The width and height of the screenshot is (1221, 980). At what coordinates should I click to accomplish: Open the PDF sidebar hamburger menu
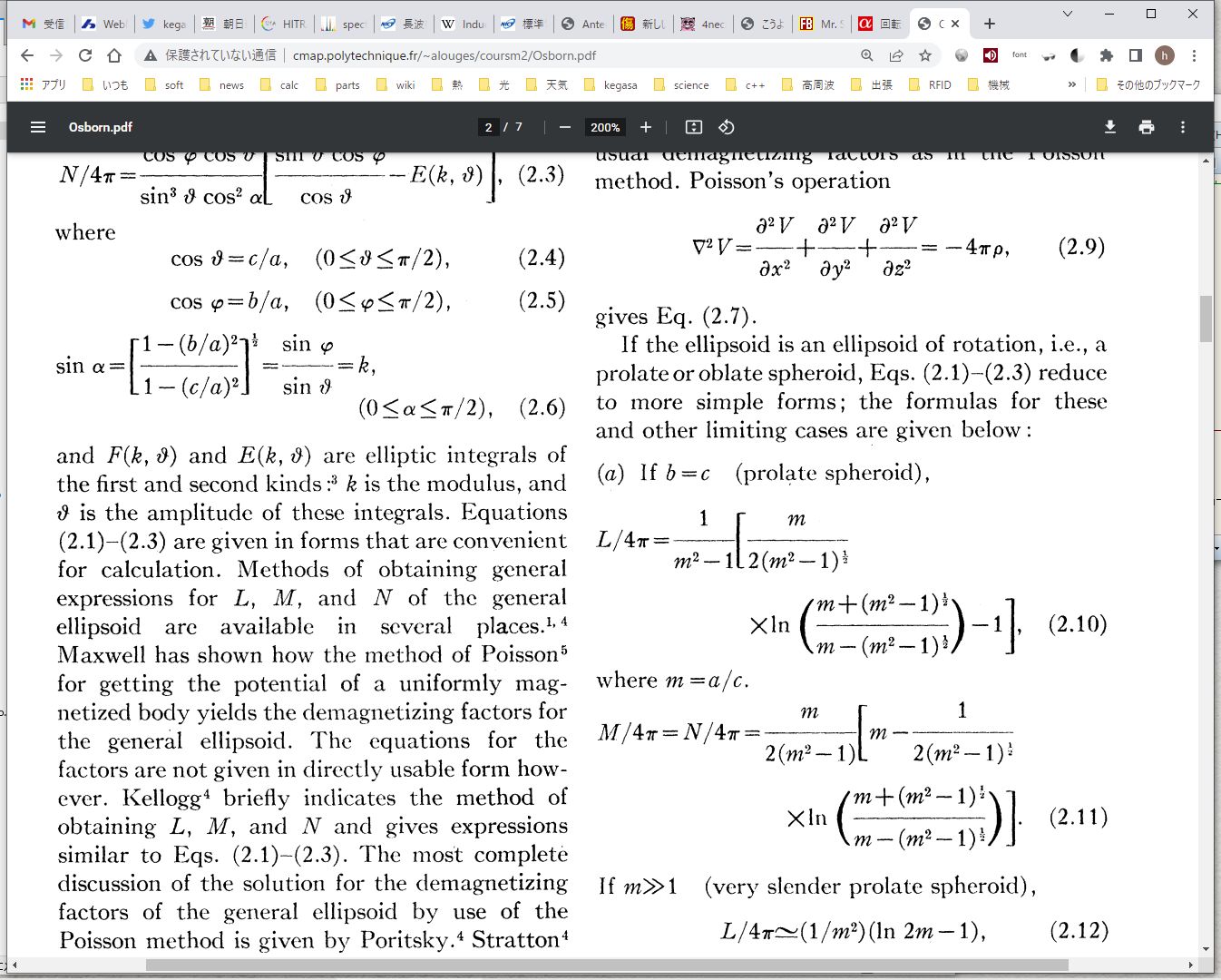(x=38, y=127)
